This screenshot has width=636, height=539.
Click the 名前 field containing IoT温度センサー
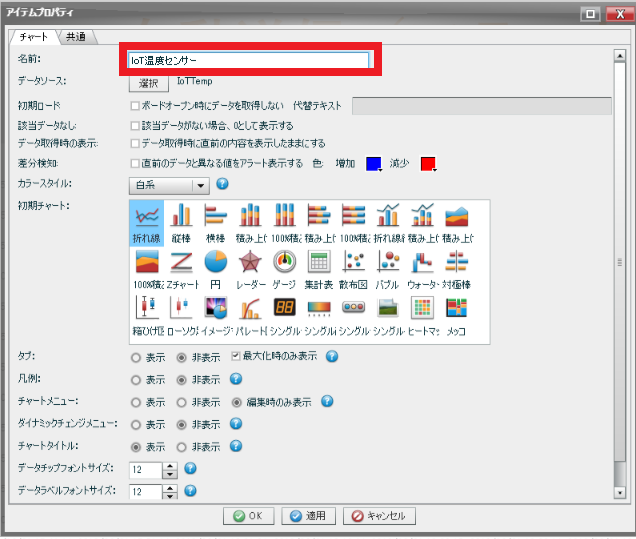coord(248,60)
